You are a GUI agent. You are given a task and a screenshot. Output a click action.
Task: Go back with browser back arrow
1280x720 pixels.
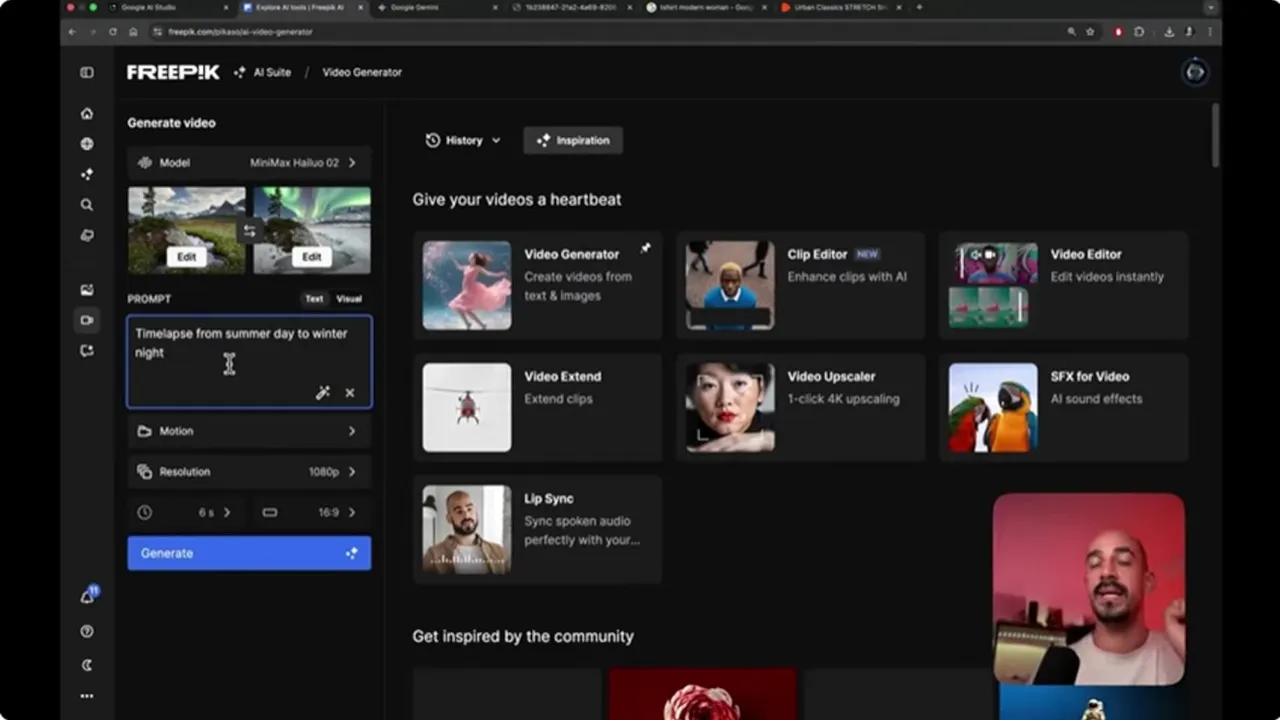pos(72,32)
